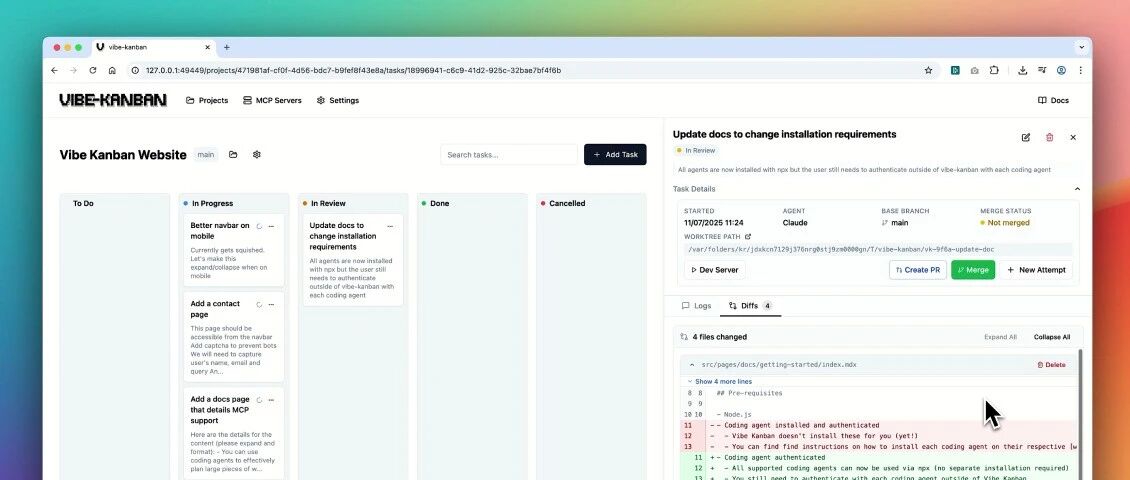1130x480 pixels.
Task: Open browser profile avatar
Action: pyautogui.click(x=1061, y=71)
